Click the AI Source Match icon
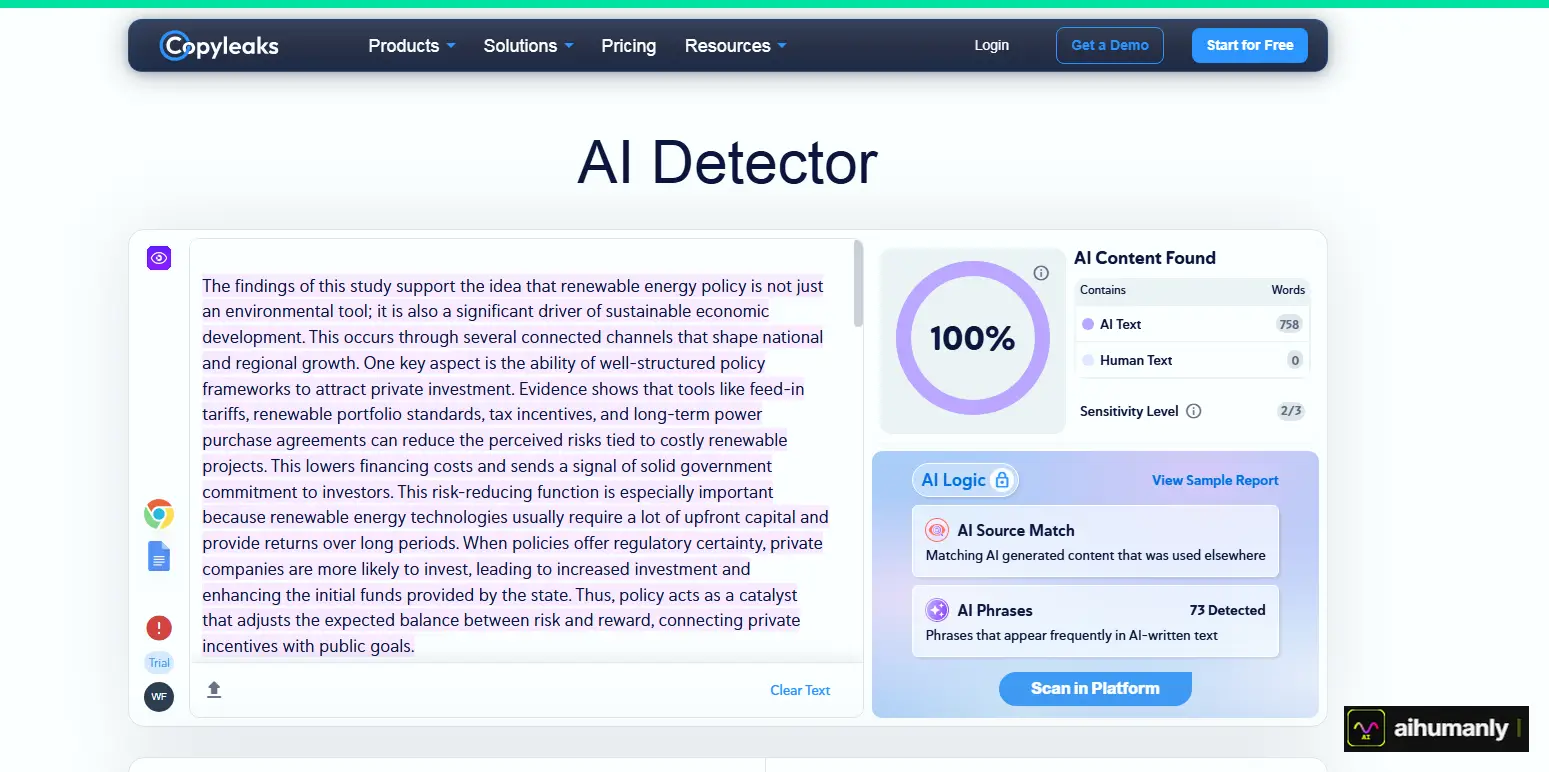The image size is (1549, 772). click(937, 530)
